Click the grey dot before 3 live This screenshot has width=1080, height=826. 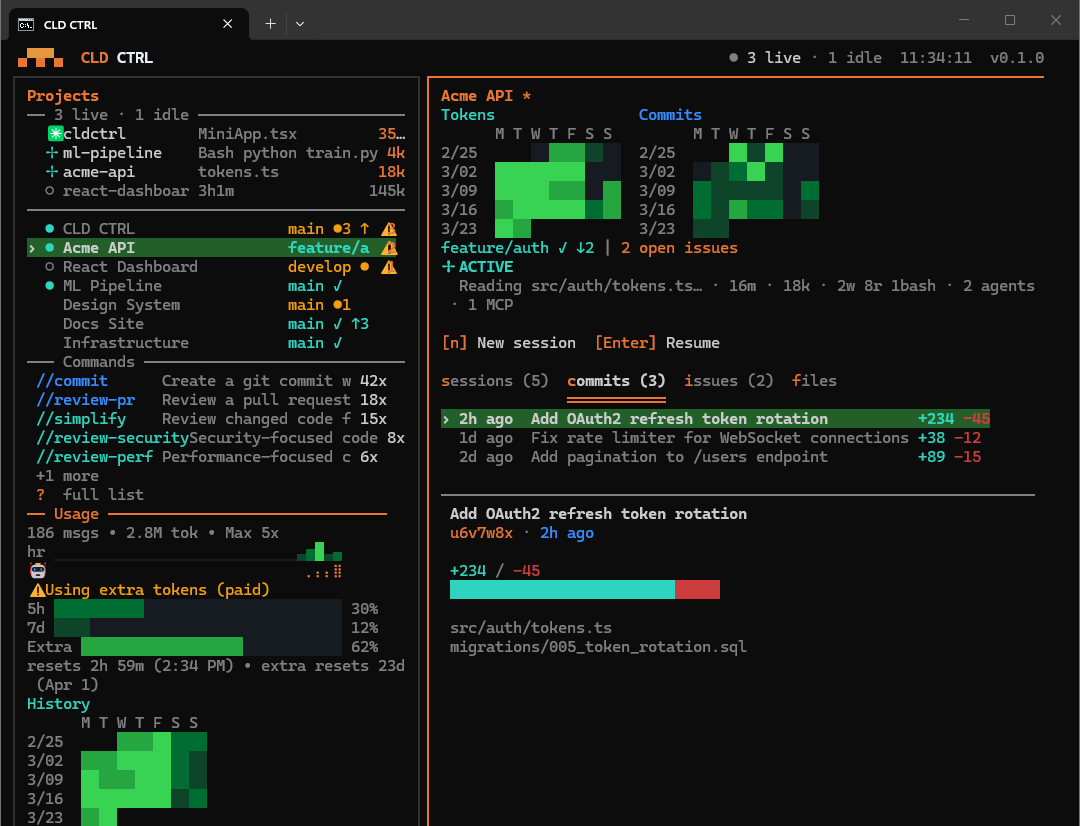pyautogui.click(x=734, y=58)
